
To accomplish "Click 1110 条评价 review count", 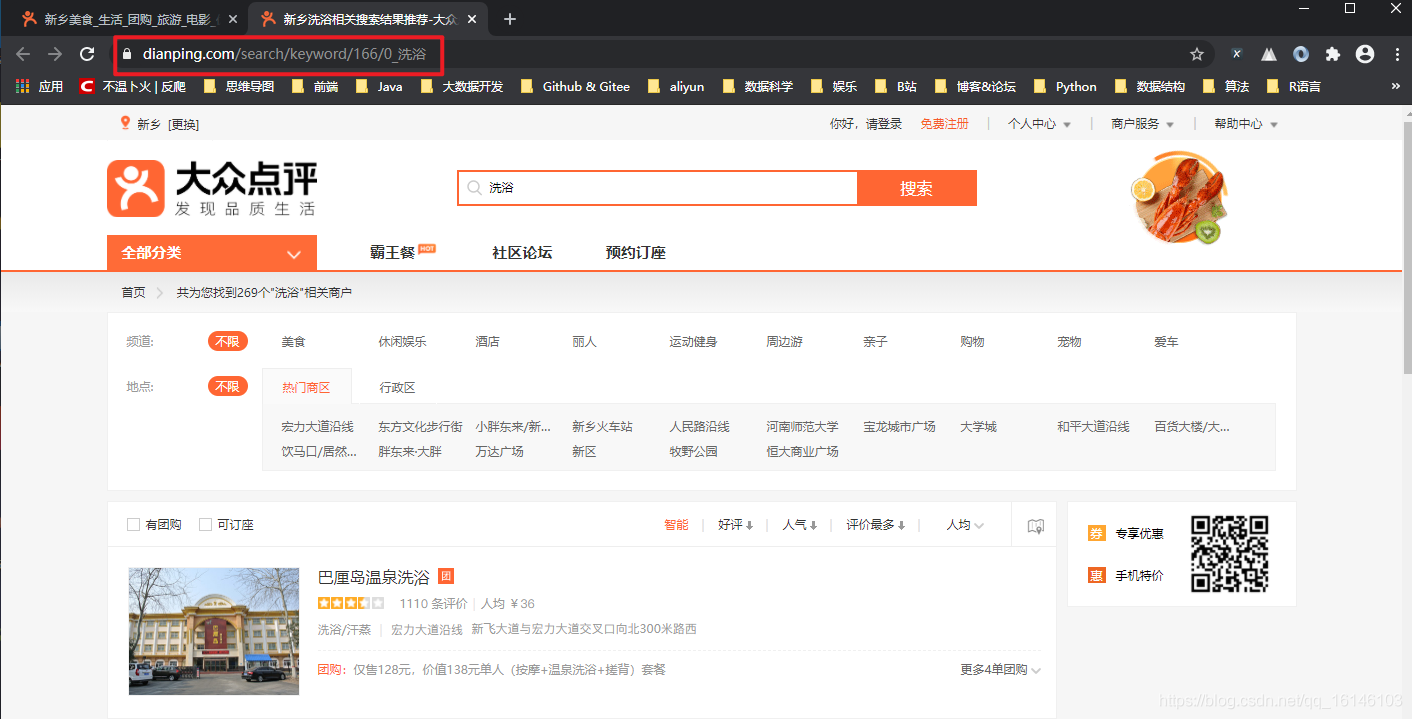I will (x=433, y=604).
